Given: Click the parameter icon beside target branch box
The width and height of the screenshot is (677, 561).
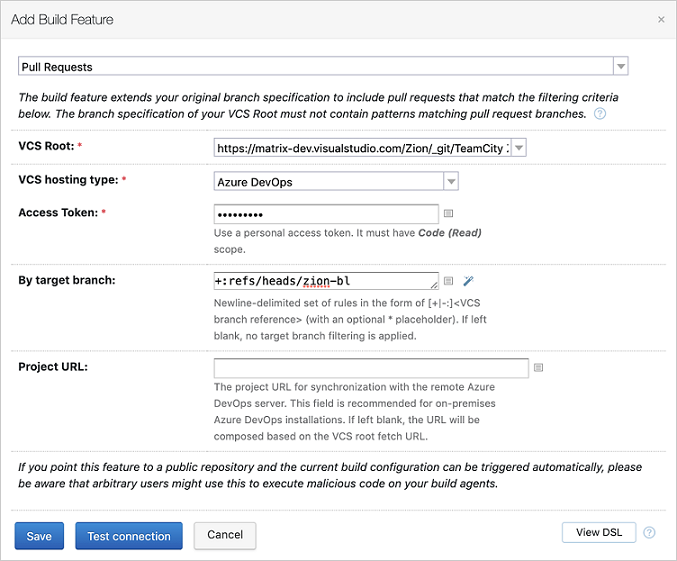Looking at the screenshot, I should [x=449, y=281].
